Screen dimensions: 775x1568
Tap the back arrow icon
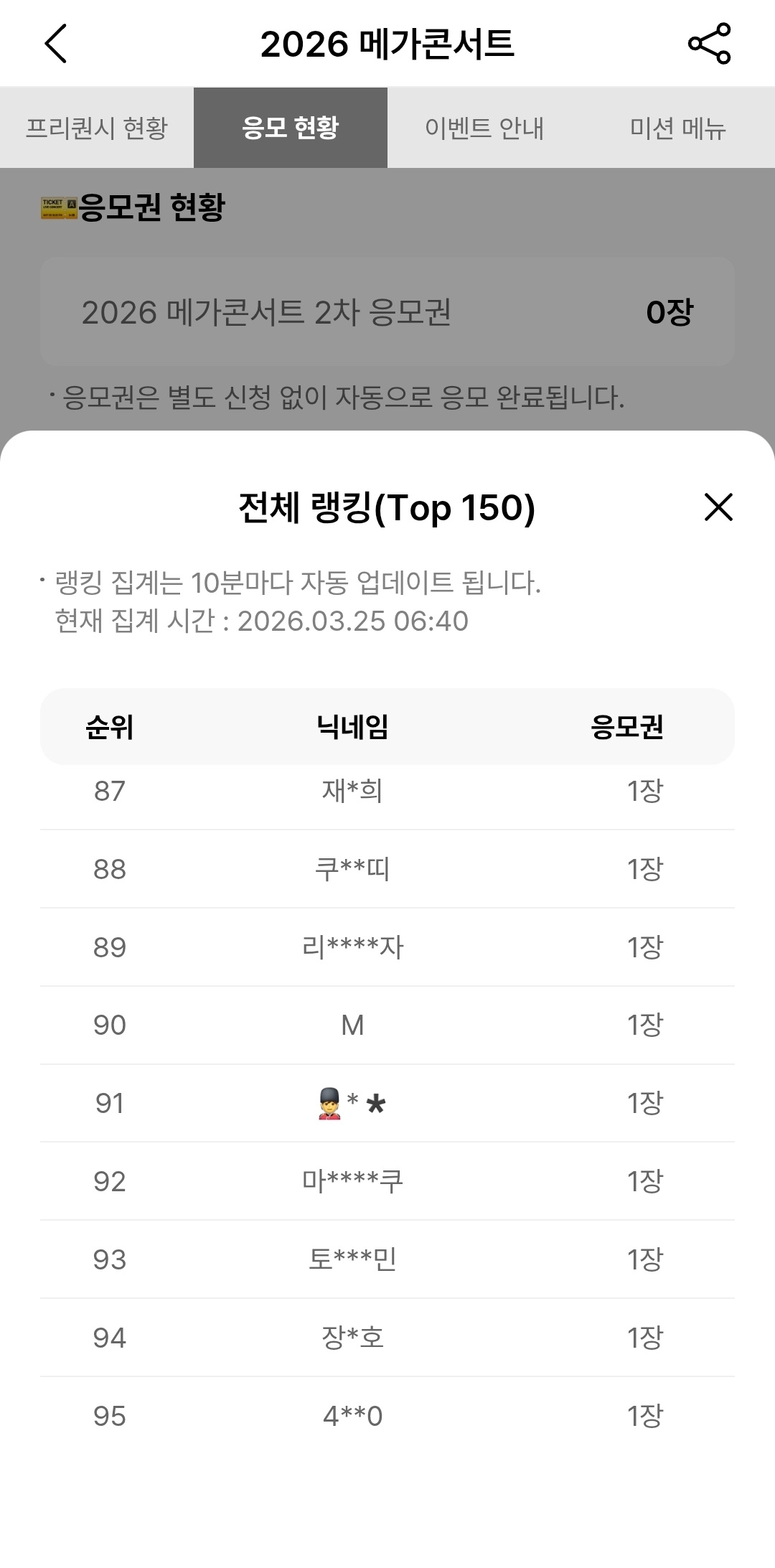56,44
